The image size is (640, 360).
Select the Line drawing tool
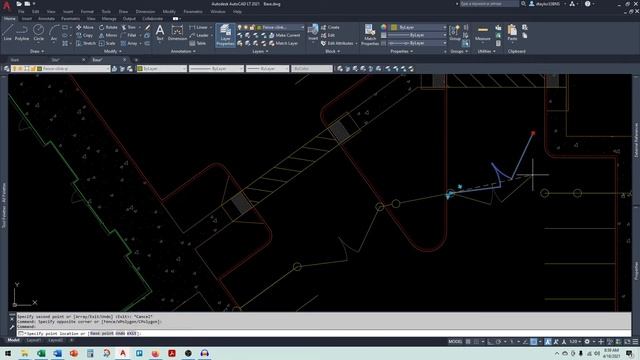[7, 33]
